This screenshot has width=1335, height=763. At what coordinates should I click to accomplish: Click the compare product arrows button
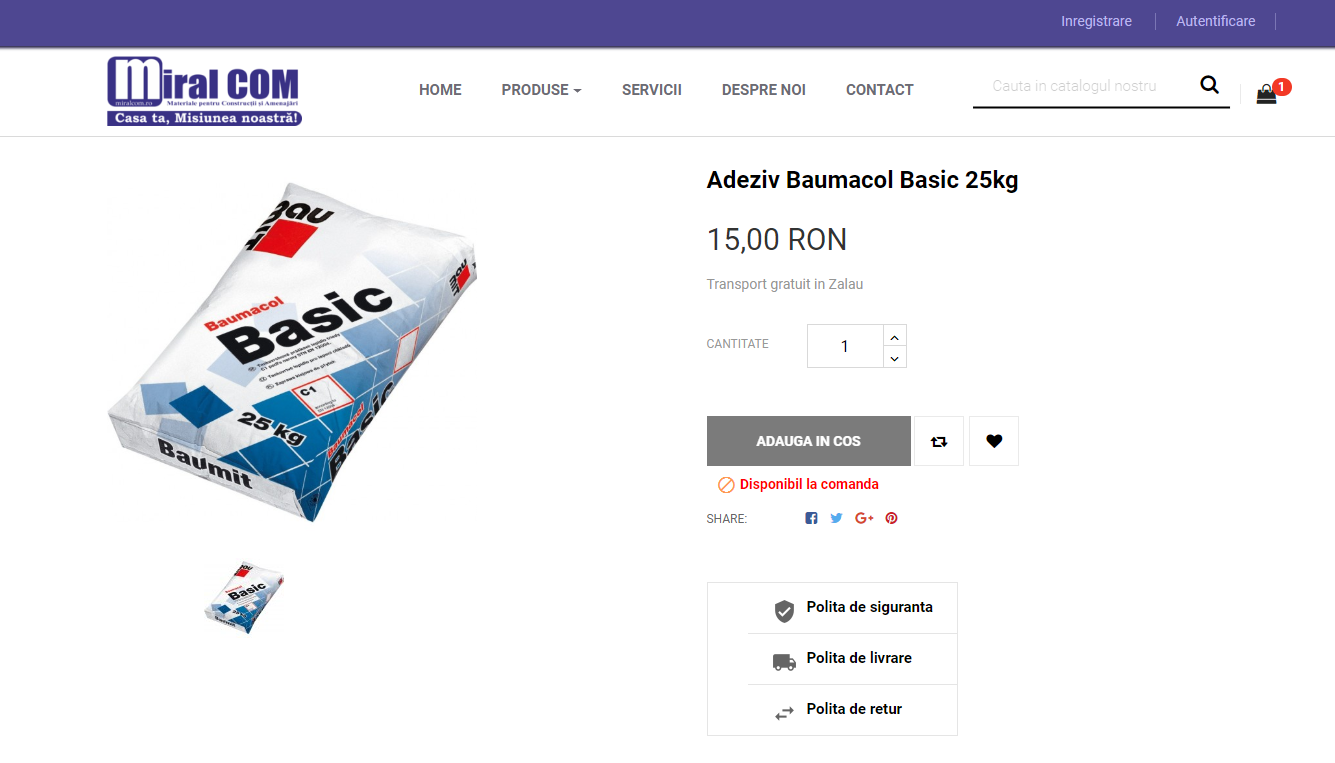[x=939, y=441]
